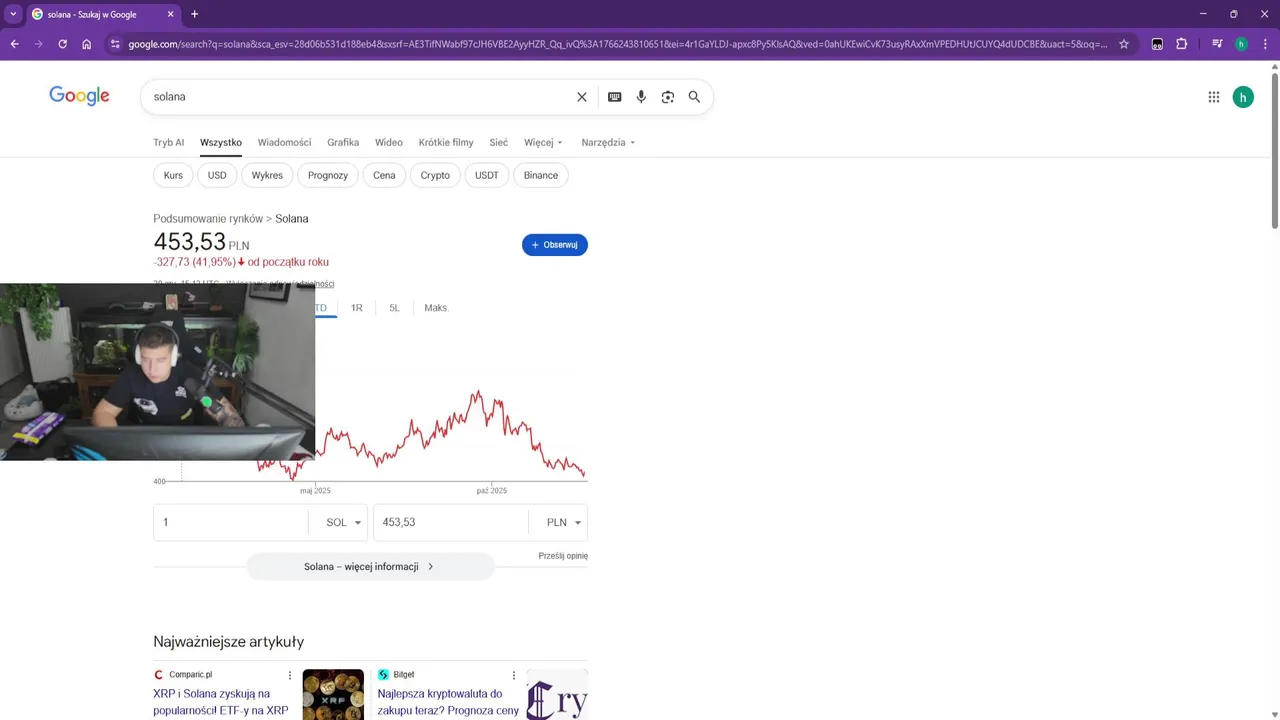
Task: Clear the search box with the X icon
Action: [582, 97]
